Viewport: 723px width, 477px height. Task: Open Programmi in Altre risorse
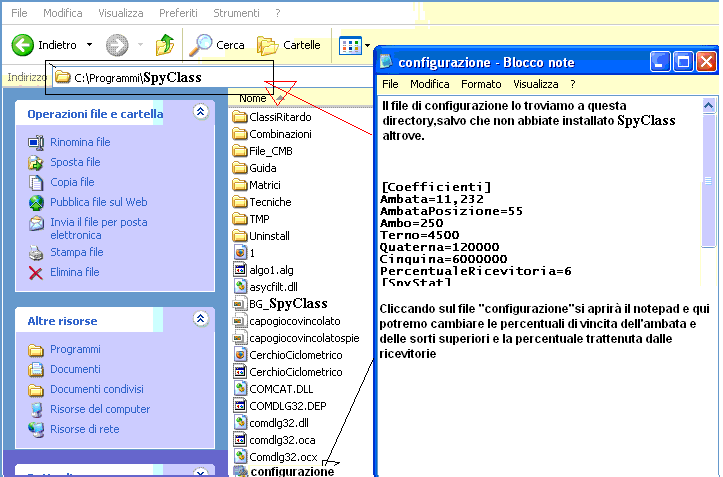coord(75,349)
